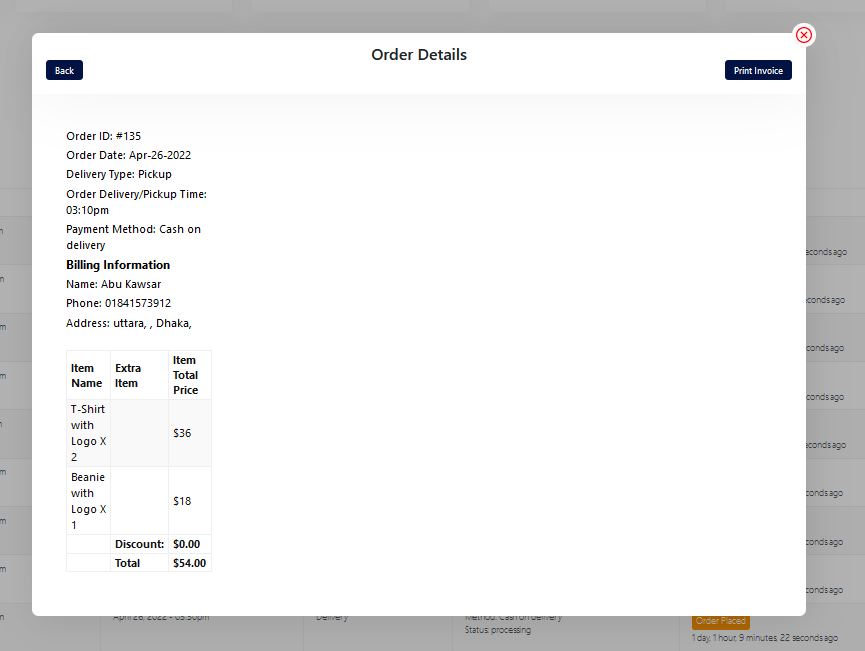Click the Back button
The height and width of the screenshot is (651, 865).
click(64, 70)
